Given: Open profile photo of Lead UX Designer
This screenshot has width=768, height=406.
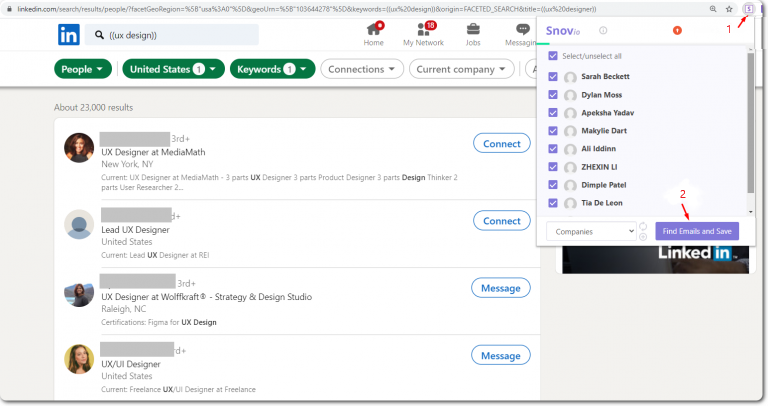Looking at the screenshot, I should coord(79,224).
